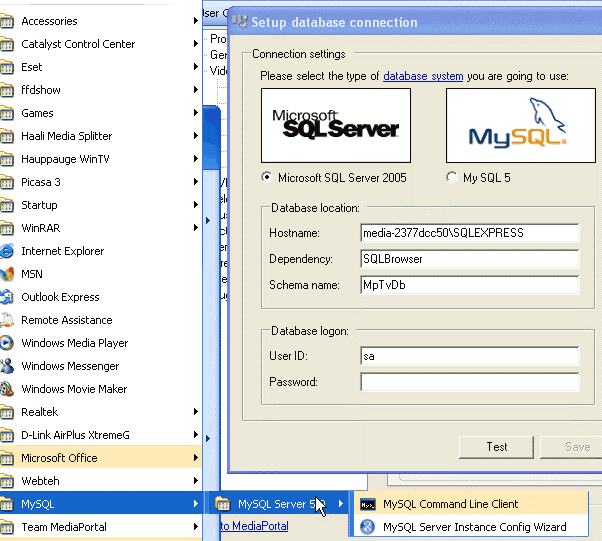Select Microsoft SQL Server 2005 radio button

tap(267, 178)
